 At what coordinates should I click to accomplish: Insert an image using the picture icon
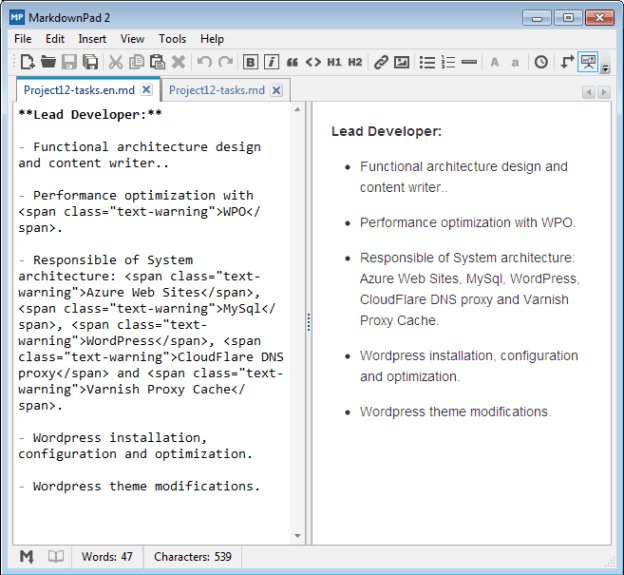[x=401, y=62]
